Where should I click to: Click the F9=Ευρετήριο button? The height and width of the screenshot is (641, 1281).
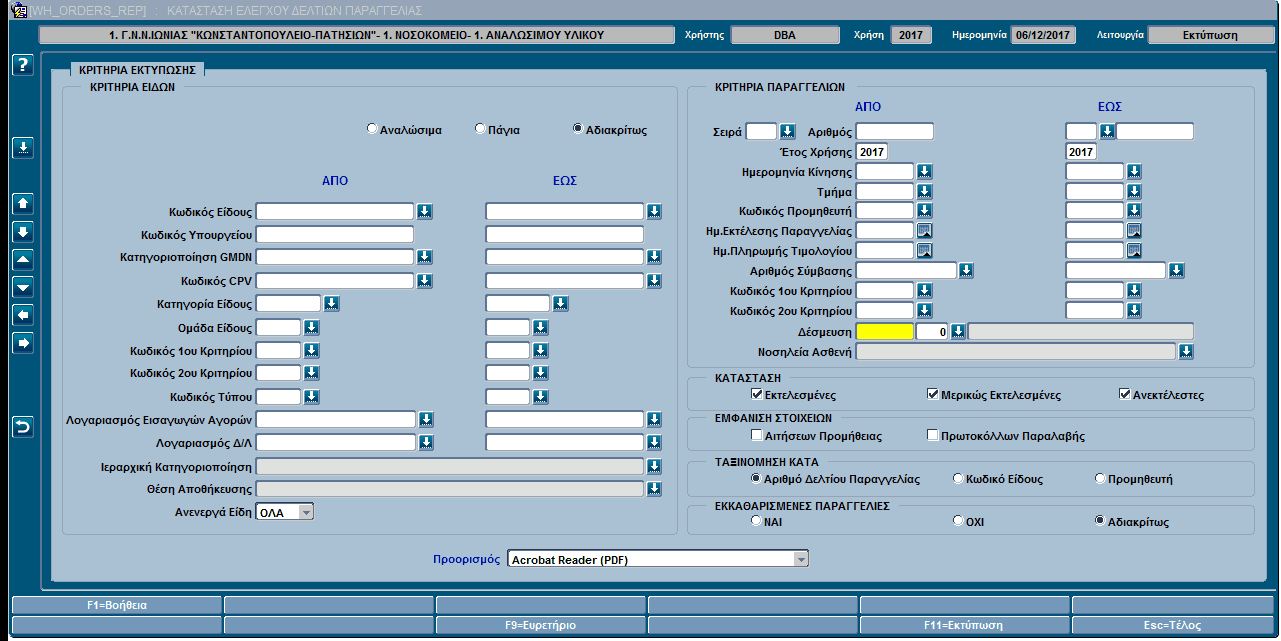541,625
